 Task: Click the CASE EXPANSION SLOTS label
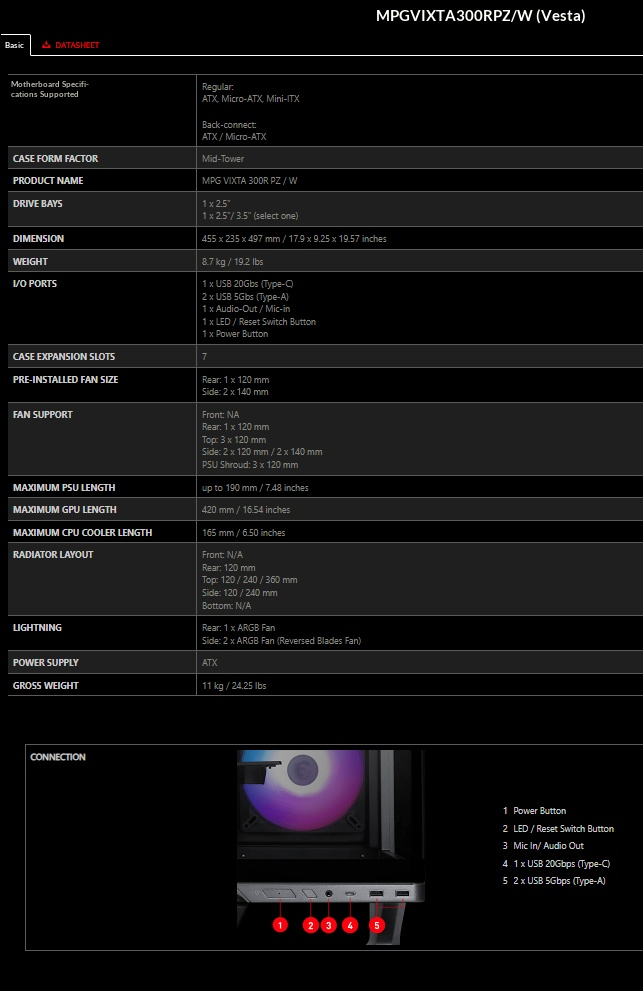coord(64,357)
